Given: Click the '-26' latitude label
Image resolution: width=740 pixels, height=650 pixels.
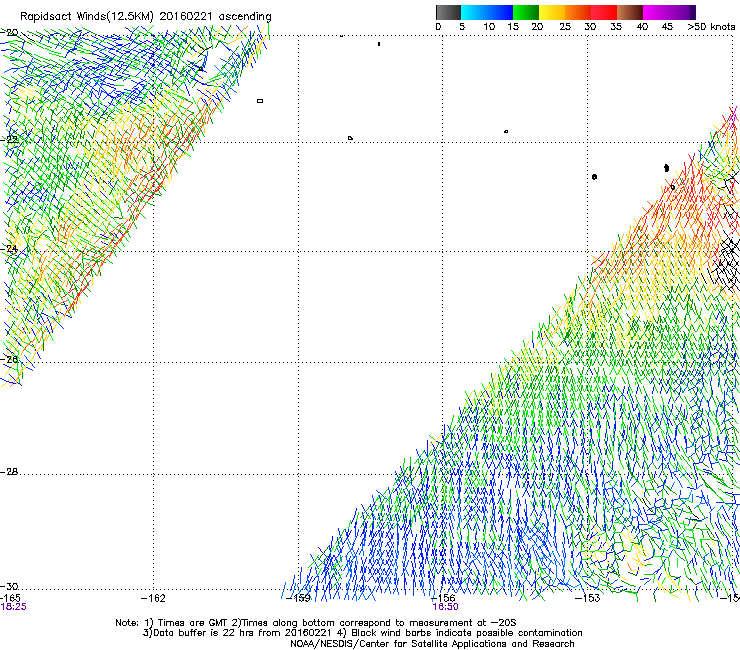Looking at the screenshot, I should tap(10, 360).
